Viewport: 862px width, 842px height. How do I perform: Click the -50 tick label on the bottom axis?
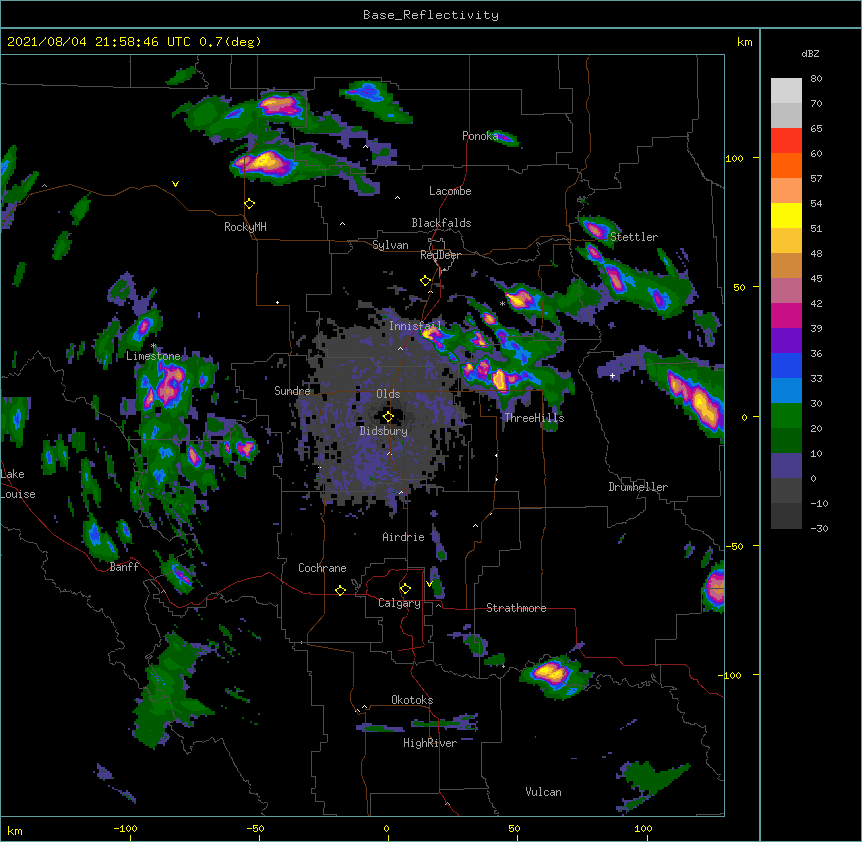255,828
